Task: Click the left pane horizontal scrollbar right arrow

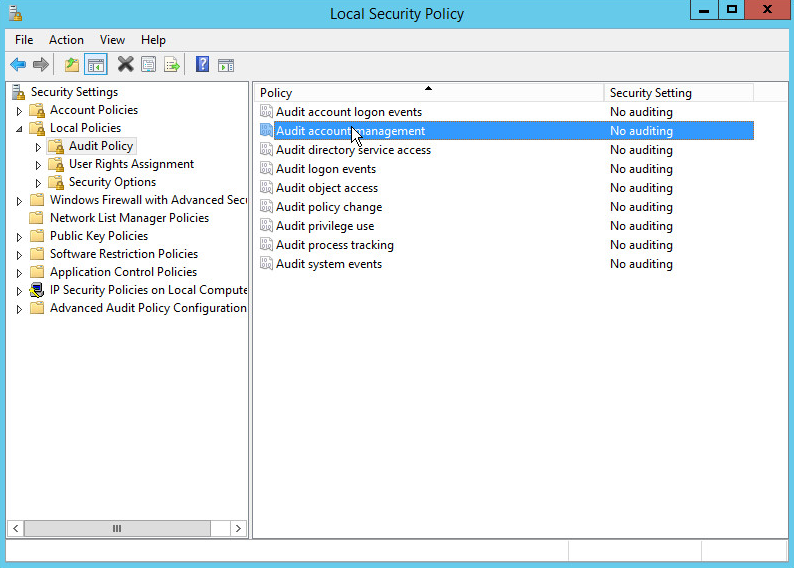Action: [x=238, y=528]
